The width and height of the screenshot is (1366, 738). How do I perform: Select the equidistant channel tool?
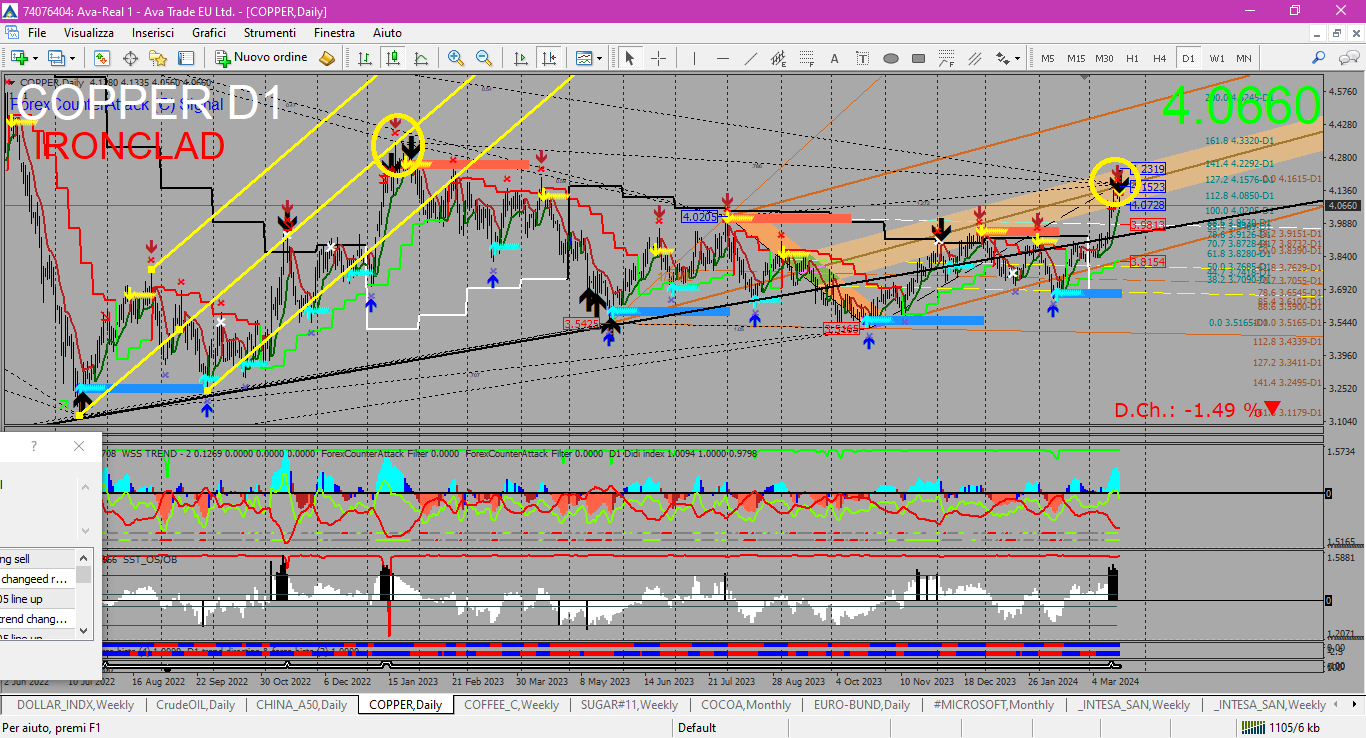point(778,58)
